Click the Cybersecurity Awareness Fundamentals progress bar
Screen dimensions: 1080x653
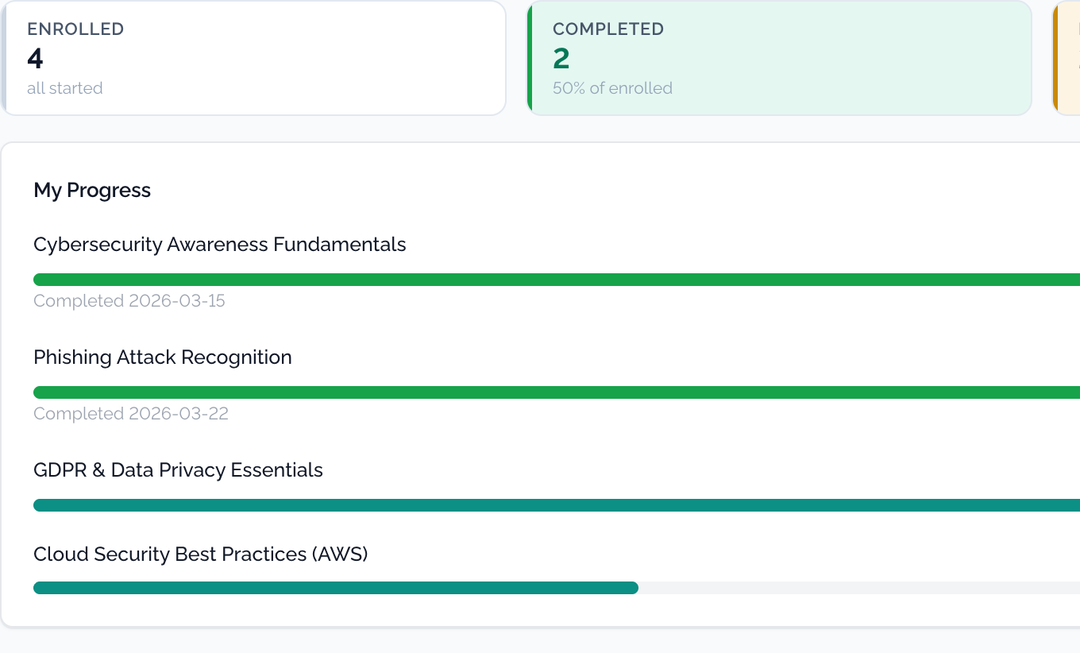(557, 280)
